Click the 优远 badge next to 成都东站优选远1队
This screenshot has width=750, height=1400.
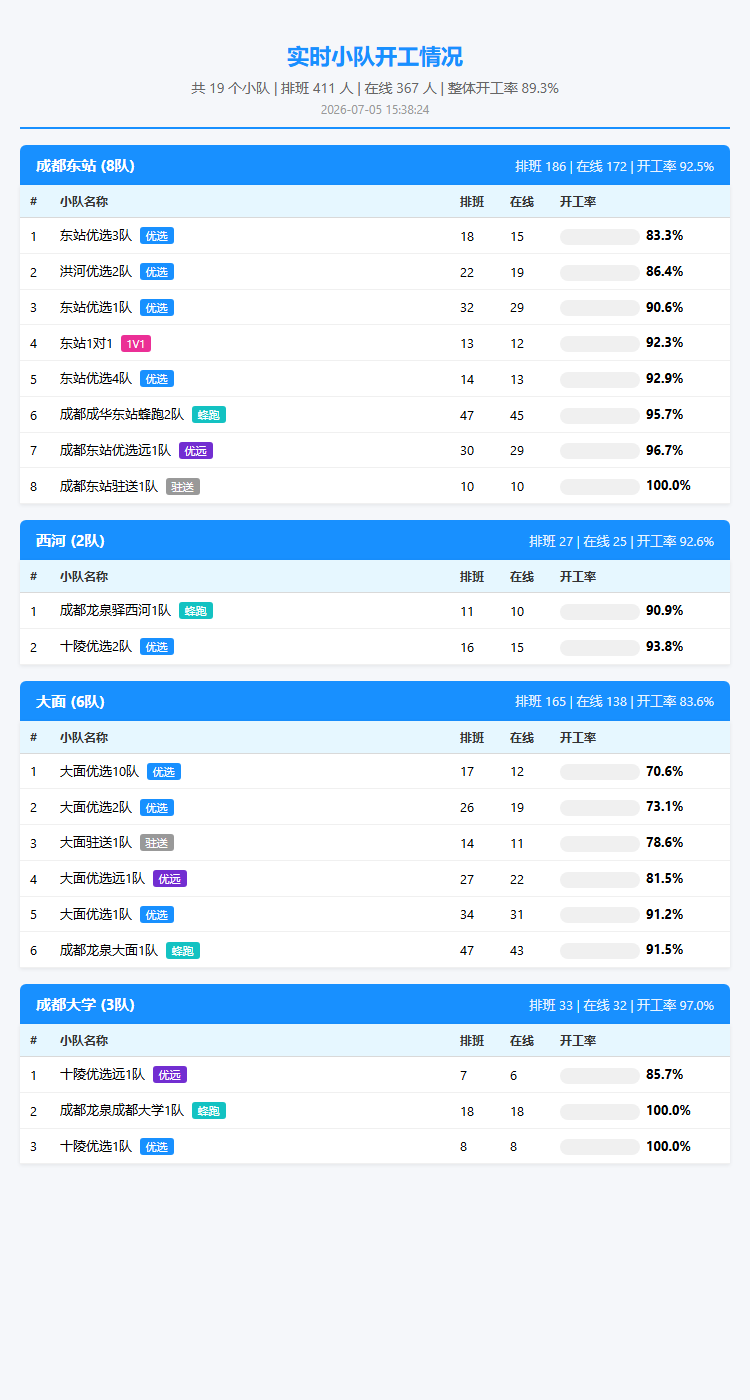pos(196,451)
